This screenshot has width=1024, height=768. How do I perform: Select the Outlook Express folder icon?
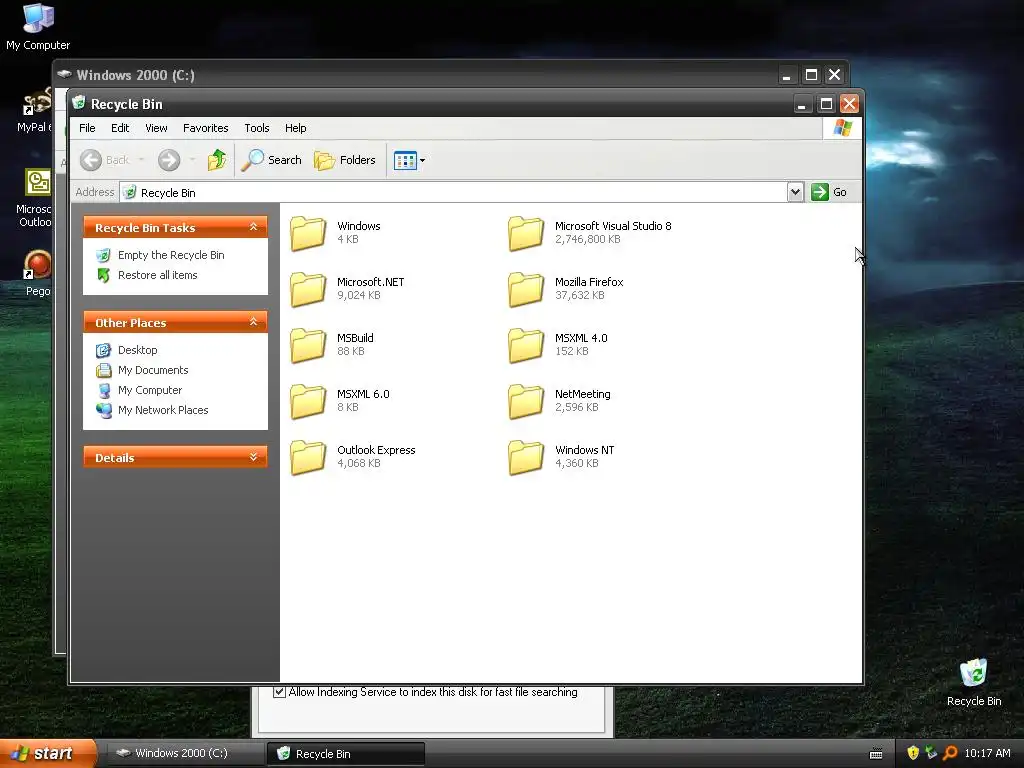[308, 457]
